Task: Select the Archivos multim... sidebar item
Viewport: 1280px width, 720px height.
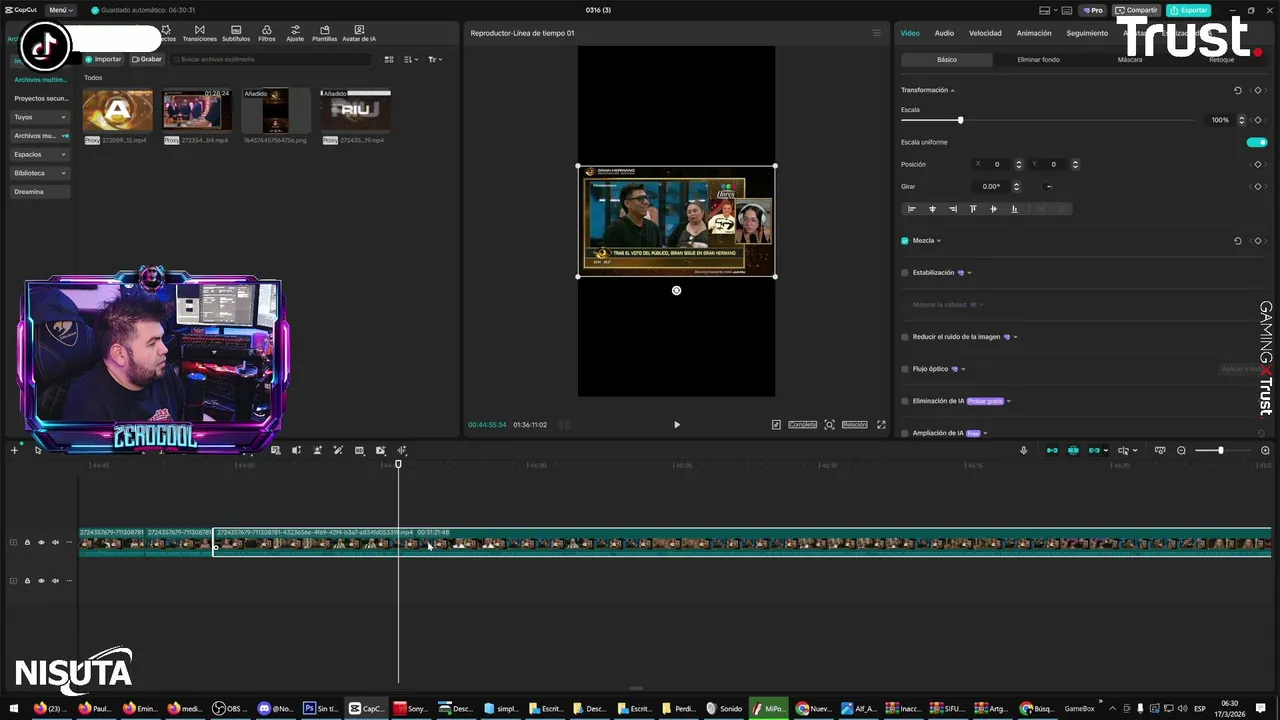Action: coord(41,79)
